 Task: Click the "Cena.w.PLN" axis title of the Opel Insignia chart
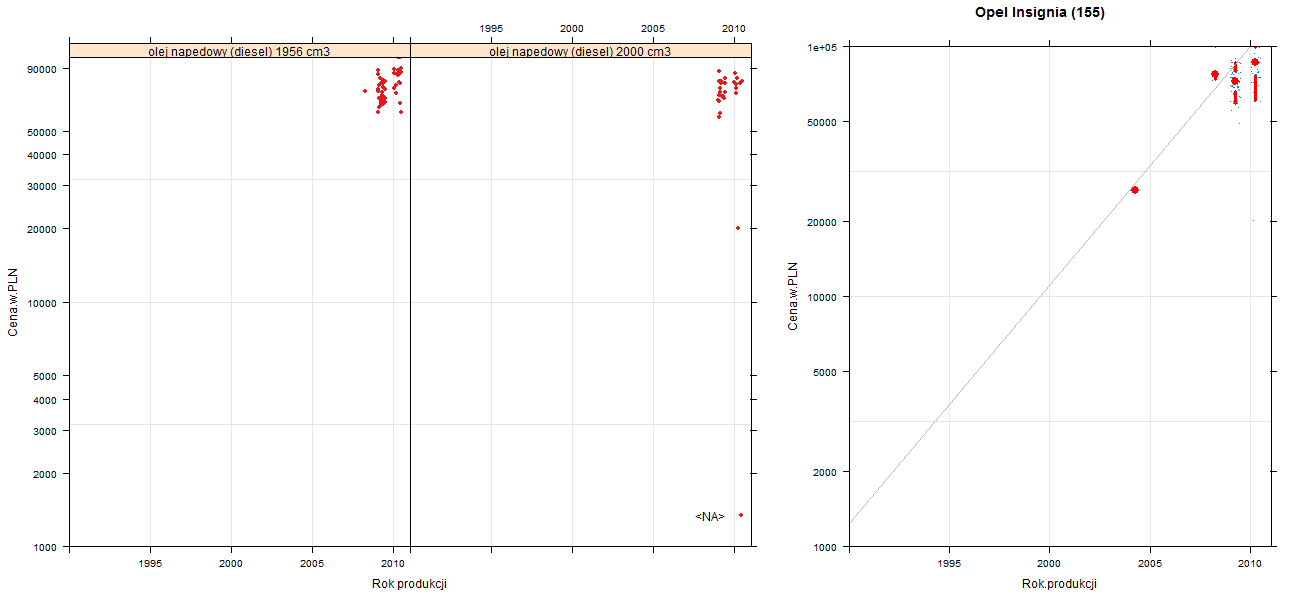pyautogui.click(x=793, y=296)
